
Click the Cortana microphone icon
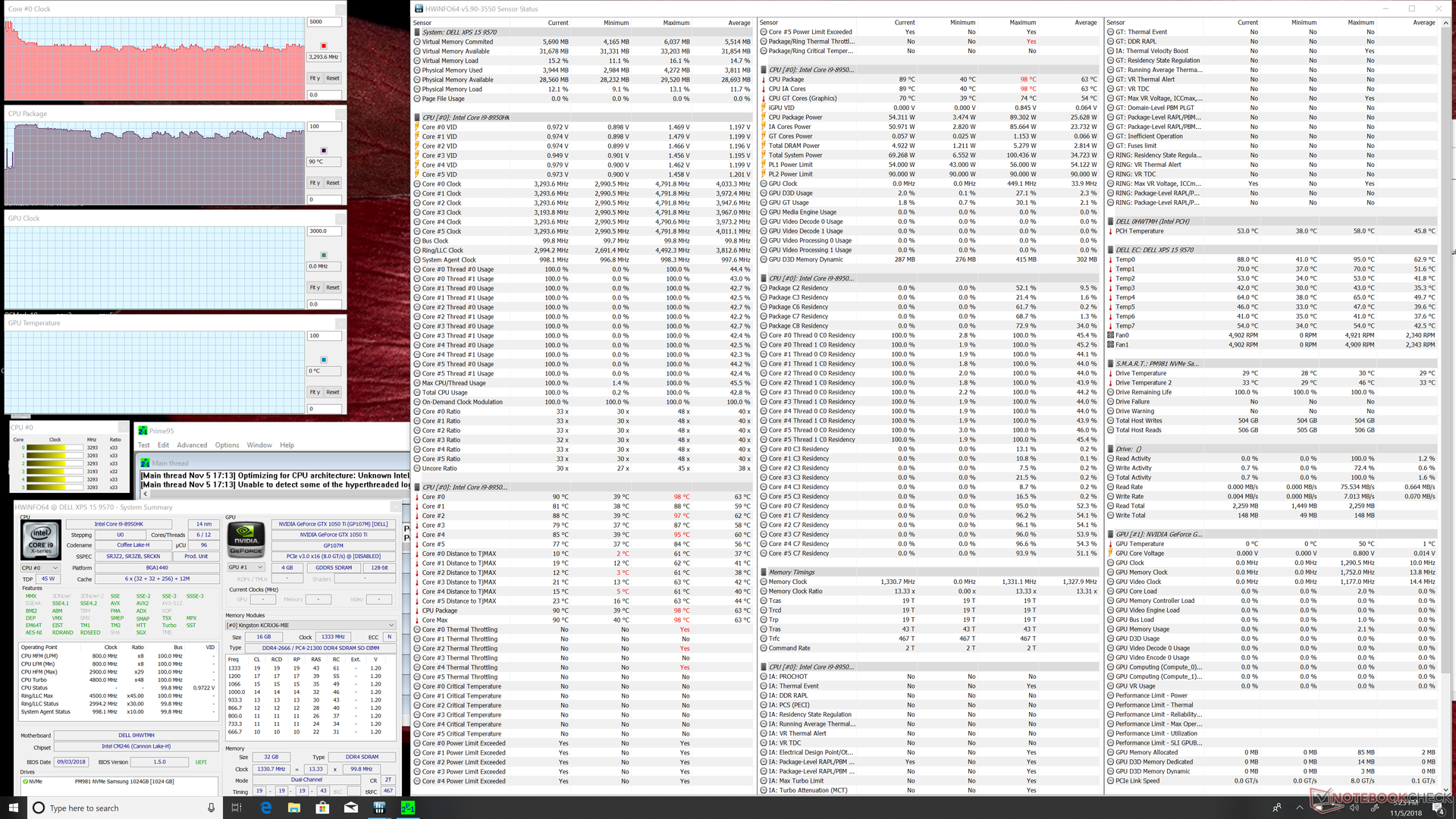point(211,808)
